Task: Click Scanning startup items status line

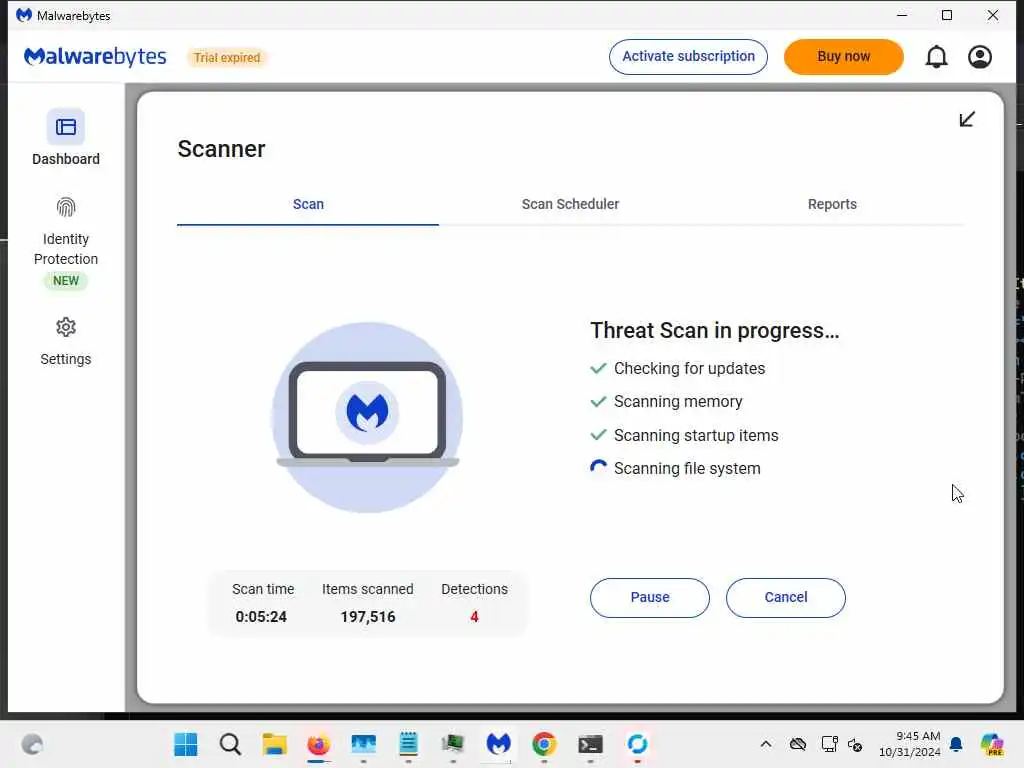Action: click(x=684, y=436)
